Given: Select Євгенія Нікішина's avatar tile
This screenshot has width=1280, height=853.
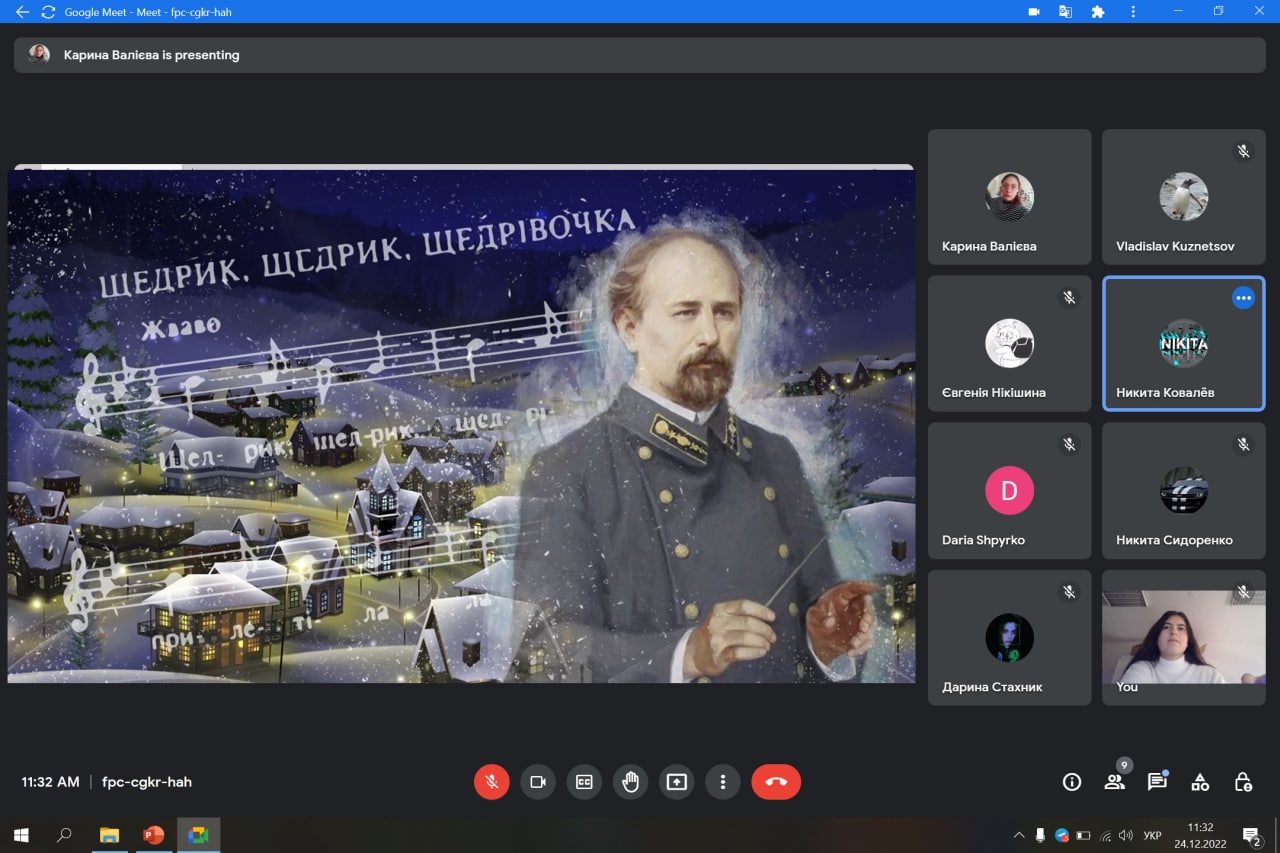Looking at the screenshot, I should 1010,343.
